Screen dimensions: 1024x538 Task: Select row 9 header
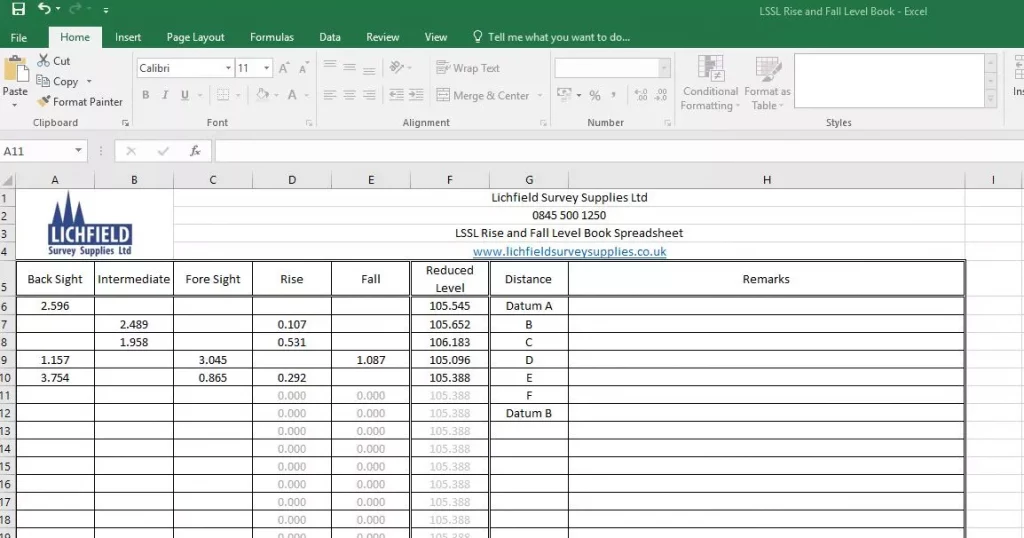click(6, 360)
